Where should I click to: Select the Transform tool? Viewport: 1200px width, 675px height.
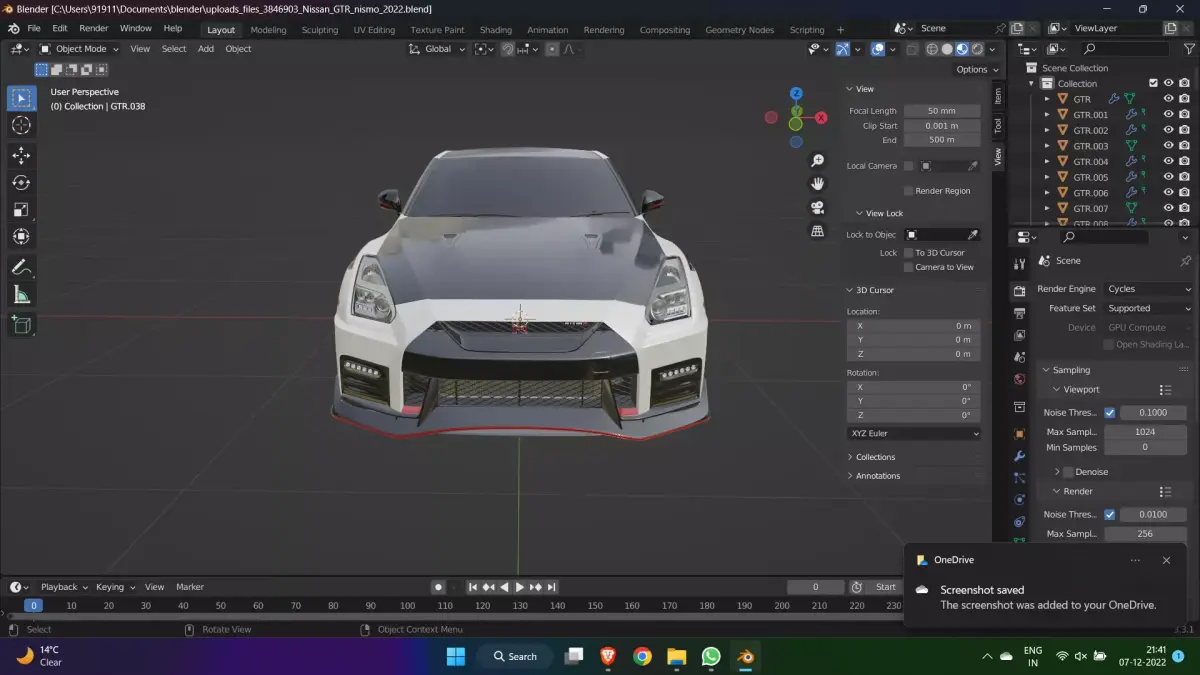tap(21, 236)
